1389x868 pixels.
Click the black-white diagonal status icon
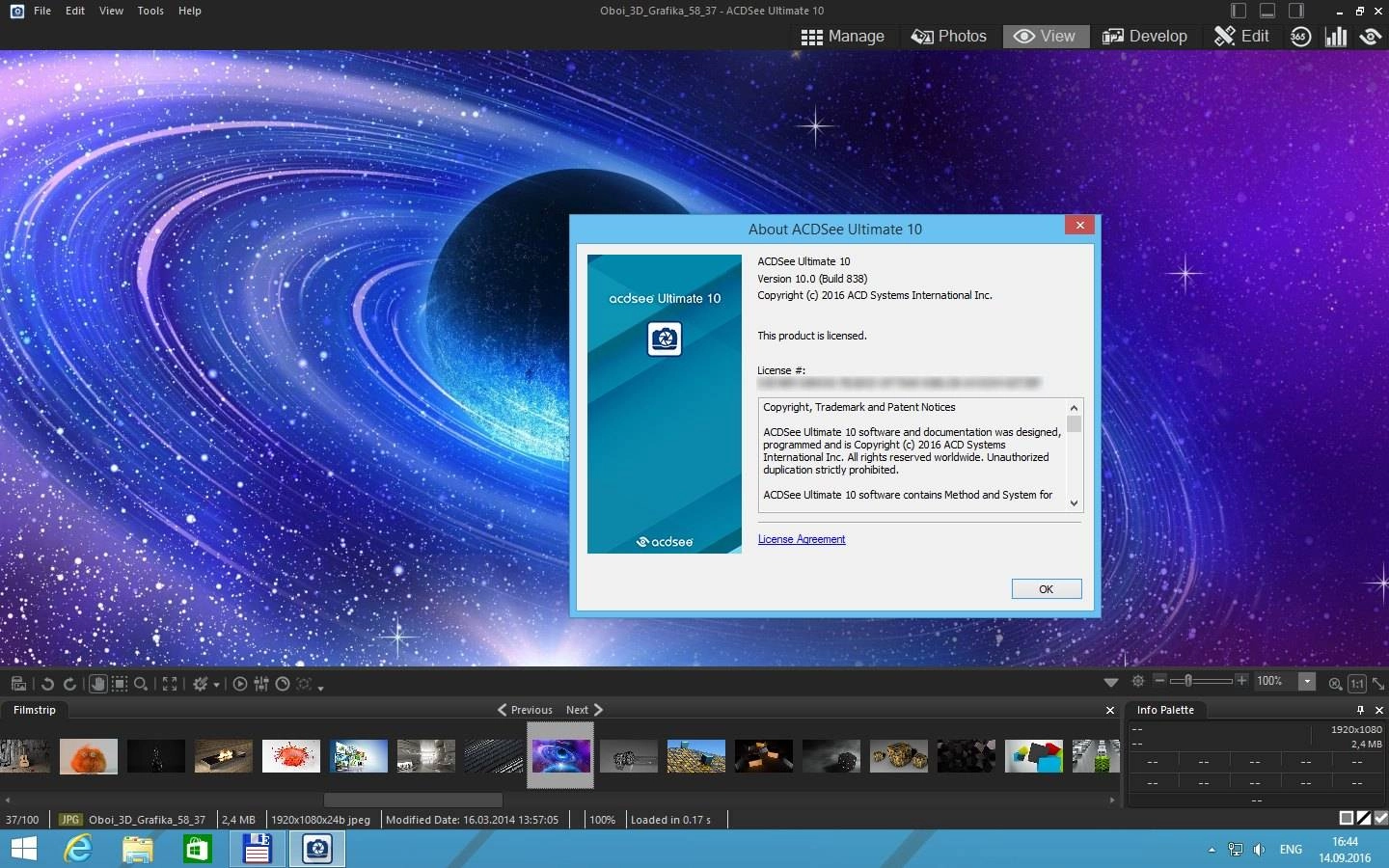(1363, 818)
